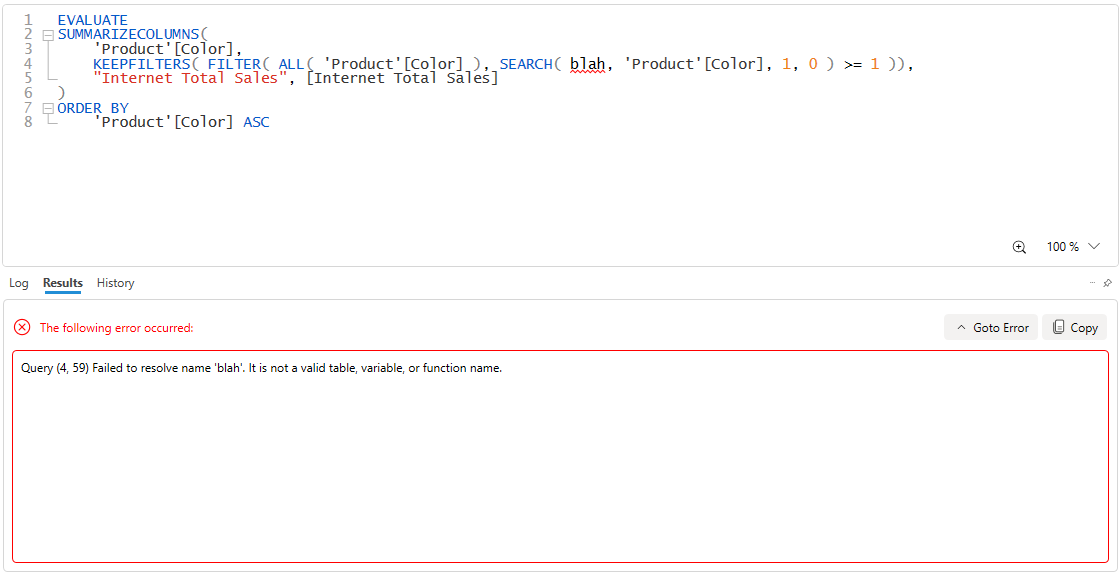This screenshot has height=575, width=1120.
Task: Click line number 6 in the gutter
Action: click(x=29, y=93)
